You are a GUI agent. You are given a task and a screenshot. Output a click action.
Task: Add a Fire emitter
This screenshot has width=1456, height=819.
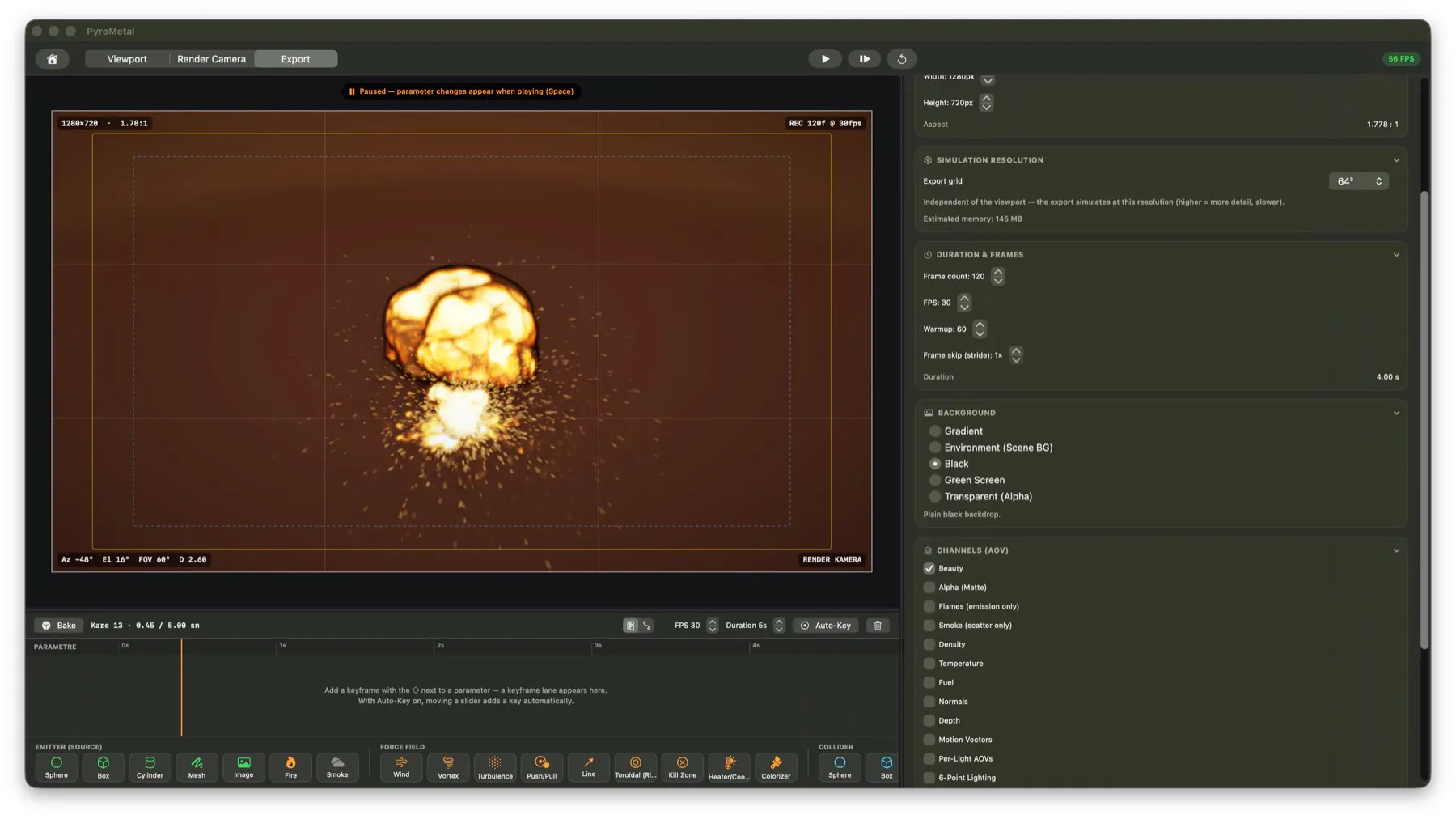point(290,767)
